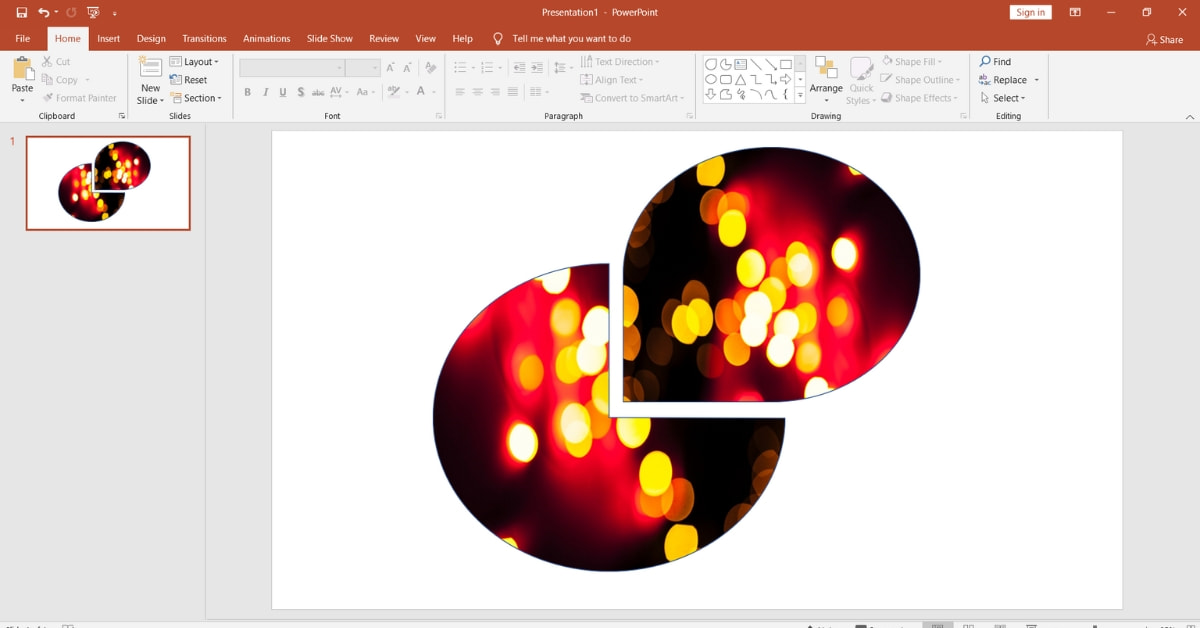
Task: Select the Left Brace shape
Action: (786, 94)
